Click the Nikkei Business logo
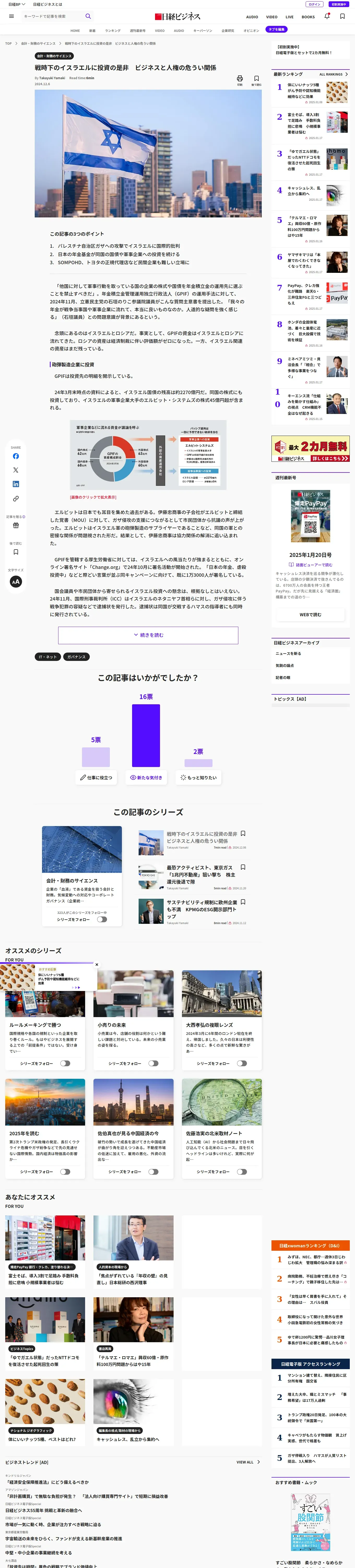Image resolution: width=355 pixels, height=1568 pixels. 177,16
